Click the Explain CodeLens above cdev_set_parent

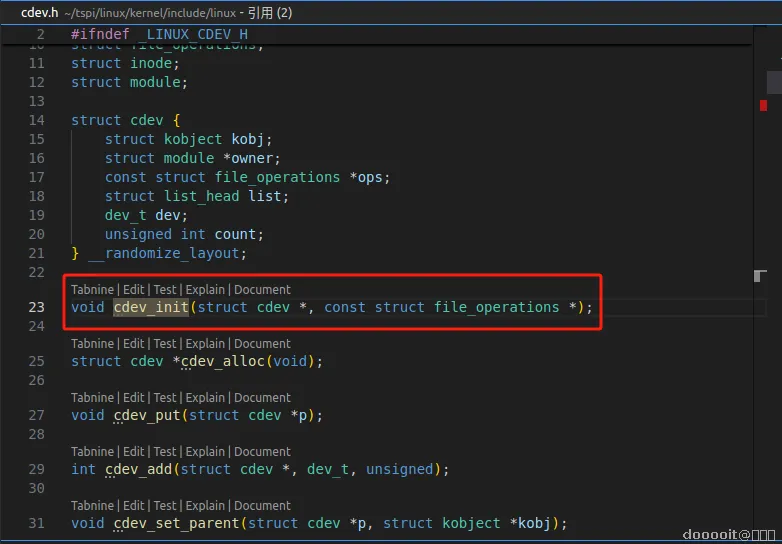[x=205, y=506]
